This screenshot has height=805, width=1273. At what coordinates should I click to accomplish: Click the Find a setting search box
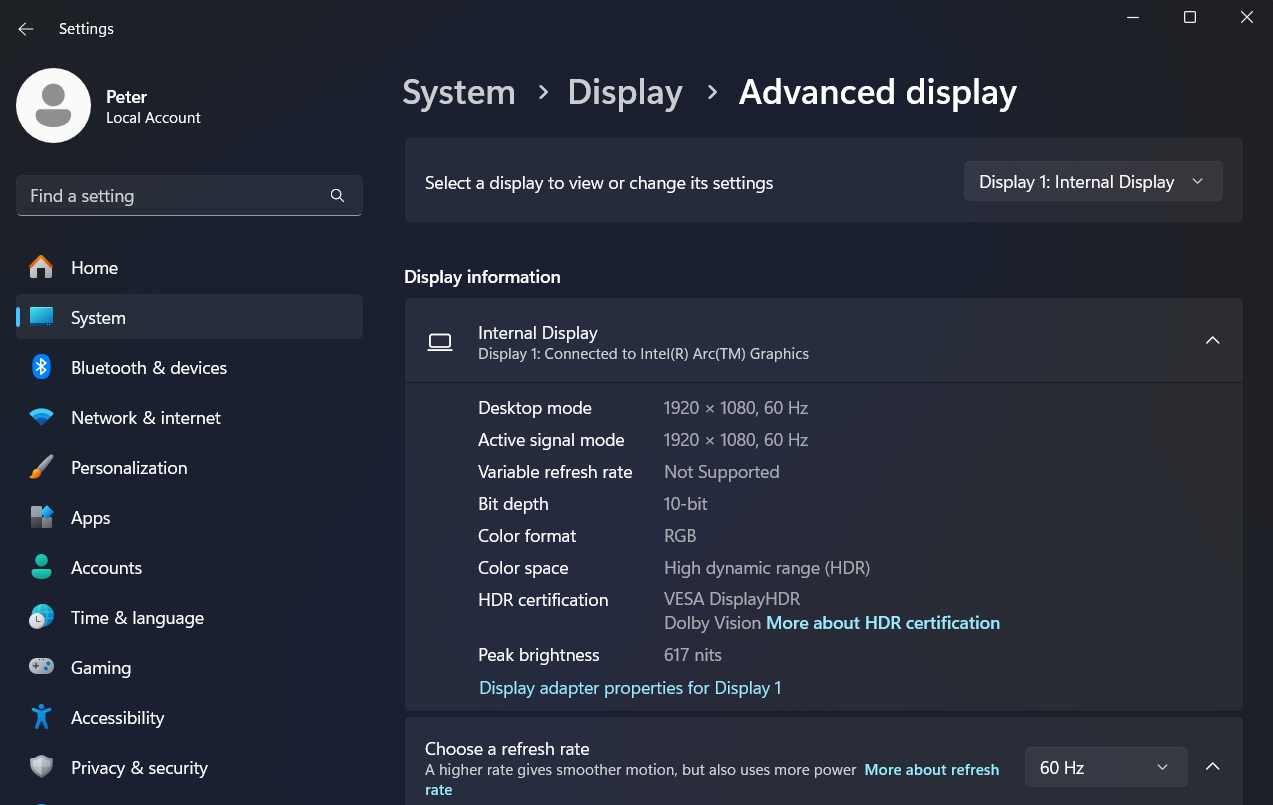tap(175, 196)
